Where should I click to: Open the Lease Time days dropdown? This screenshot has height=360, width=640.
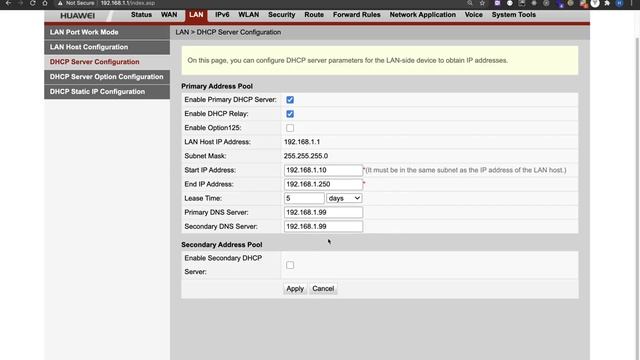(x=344, y=198)
